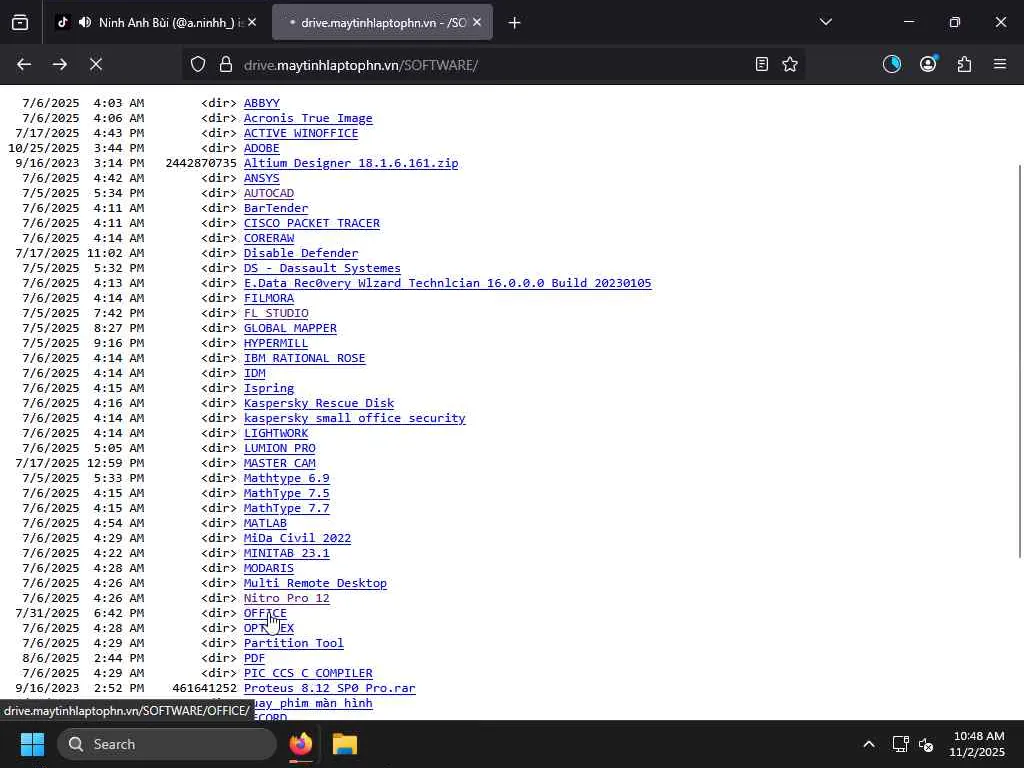Open LUMION PRO directory
The height and width of the screenshot is (768, 1024).
tap(280, 449)
